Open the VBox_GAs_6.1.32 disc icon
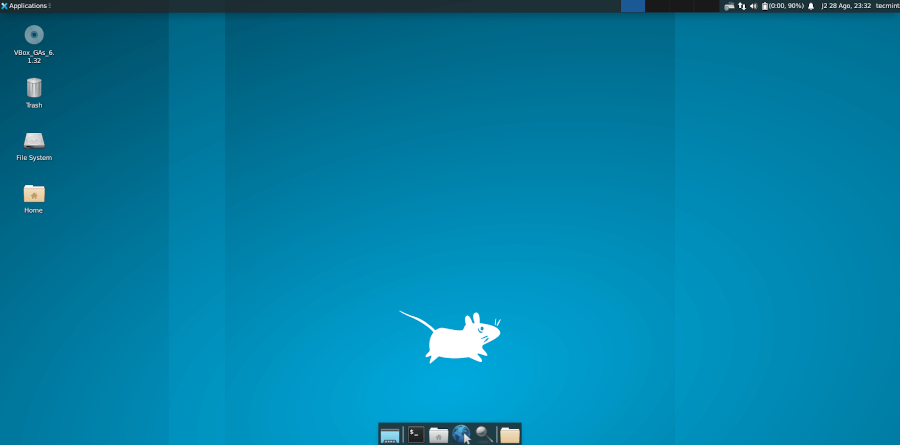Viewport: 900px width, 445px height. [34, 35]
